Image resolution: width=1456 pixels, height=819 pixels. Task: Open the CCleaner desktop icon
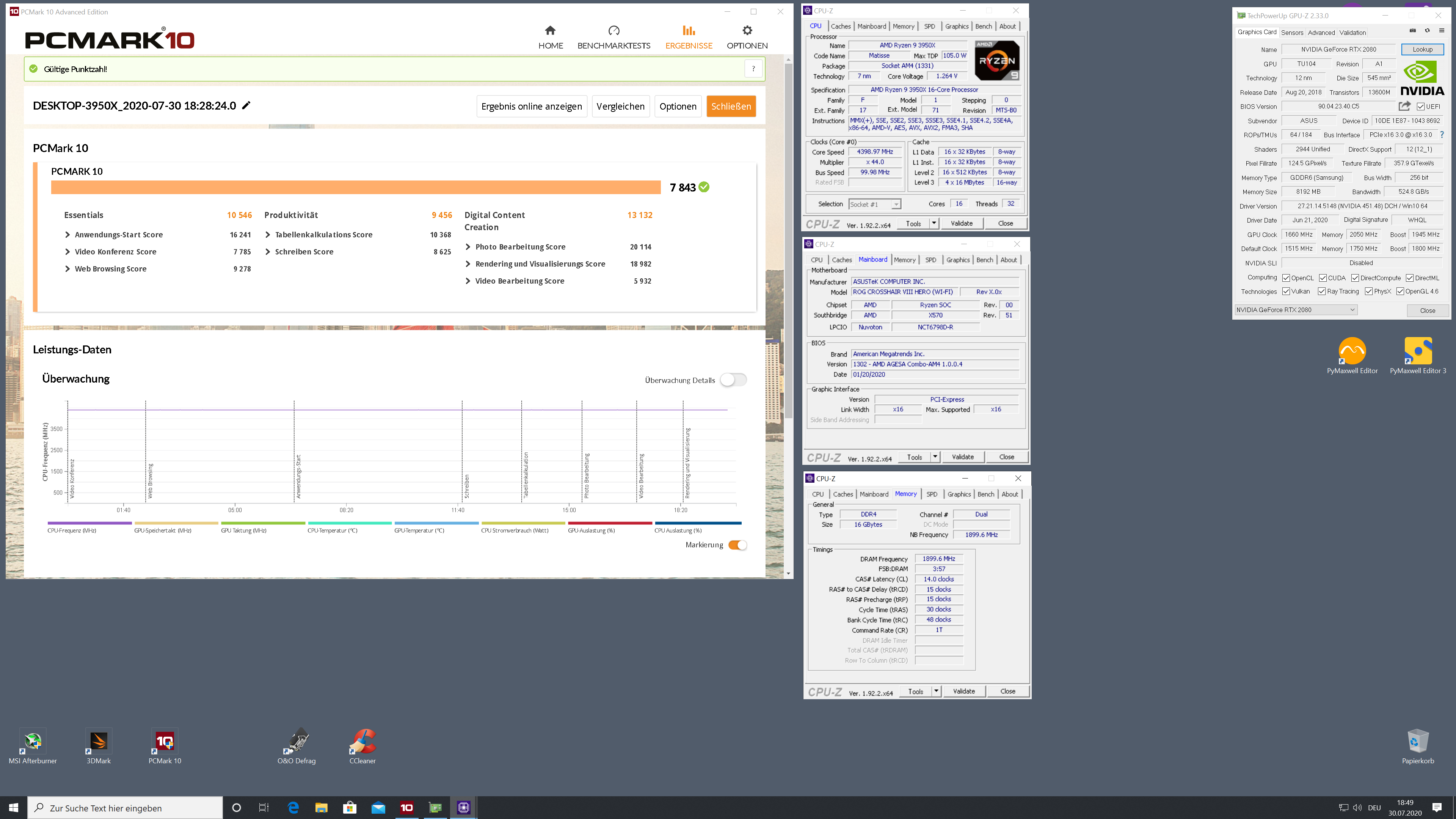tap(362, 747)
